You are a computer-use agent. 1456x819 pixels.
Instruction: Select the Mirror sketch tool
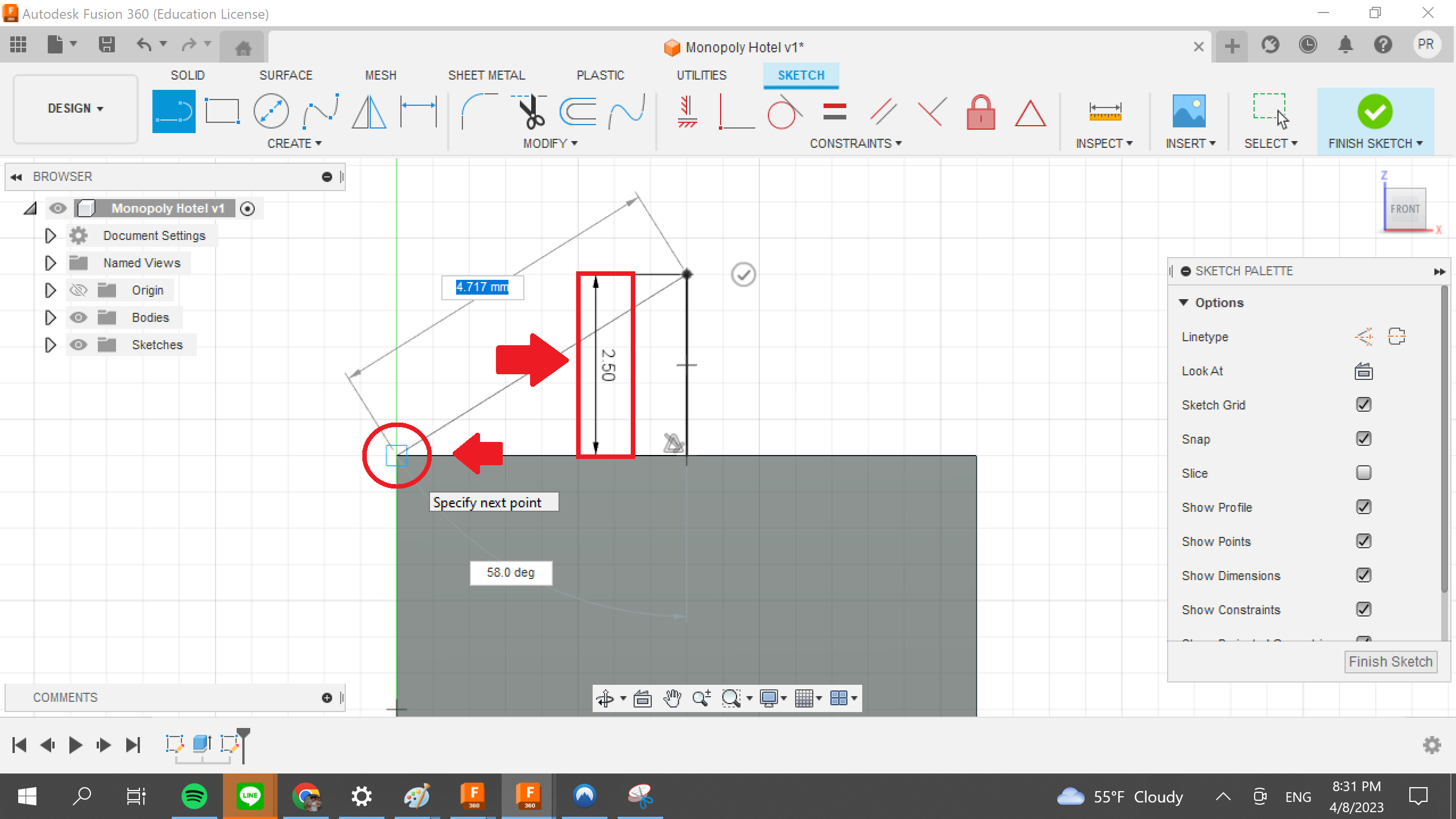click(x=369, y=111)
